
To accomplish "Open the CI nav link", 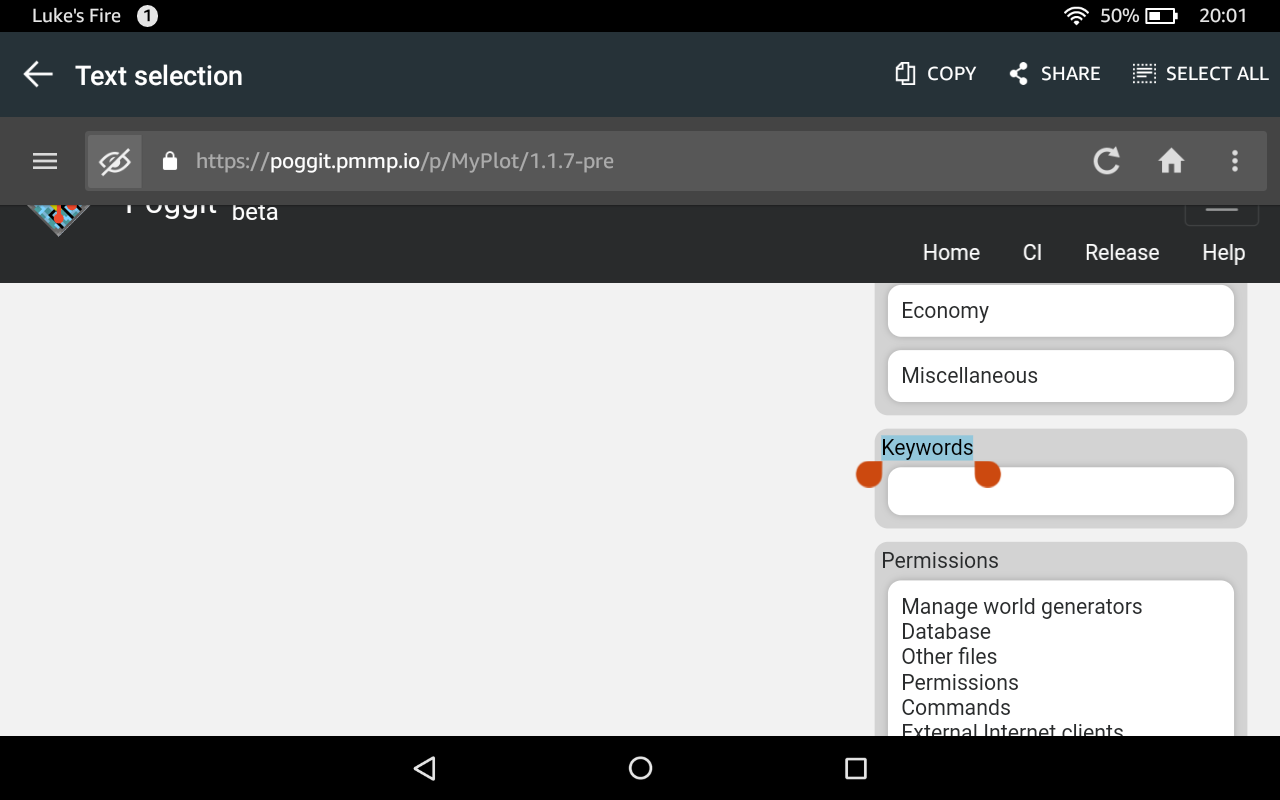I will point(1032,253).
